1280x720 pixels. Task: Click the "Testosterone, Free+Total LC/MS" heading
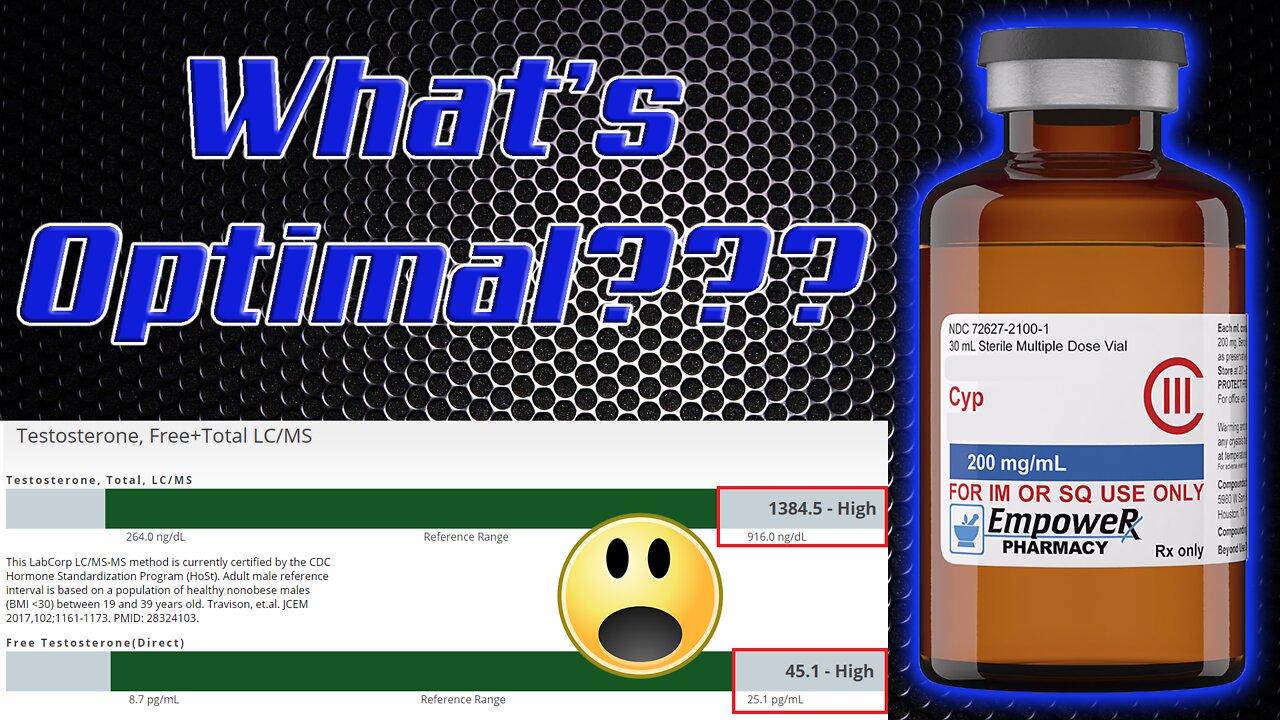coord(164,435)
